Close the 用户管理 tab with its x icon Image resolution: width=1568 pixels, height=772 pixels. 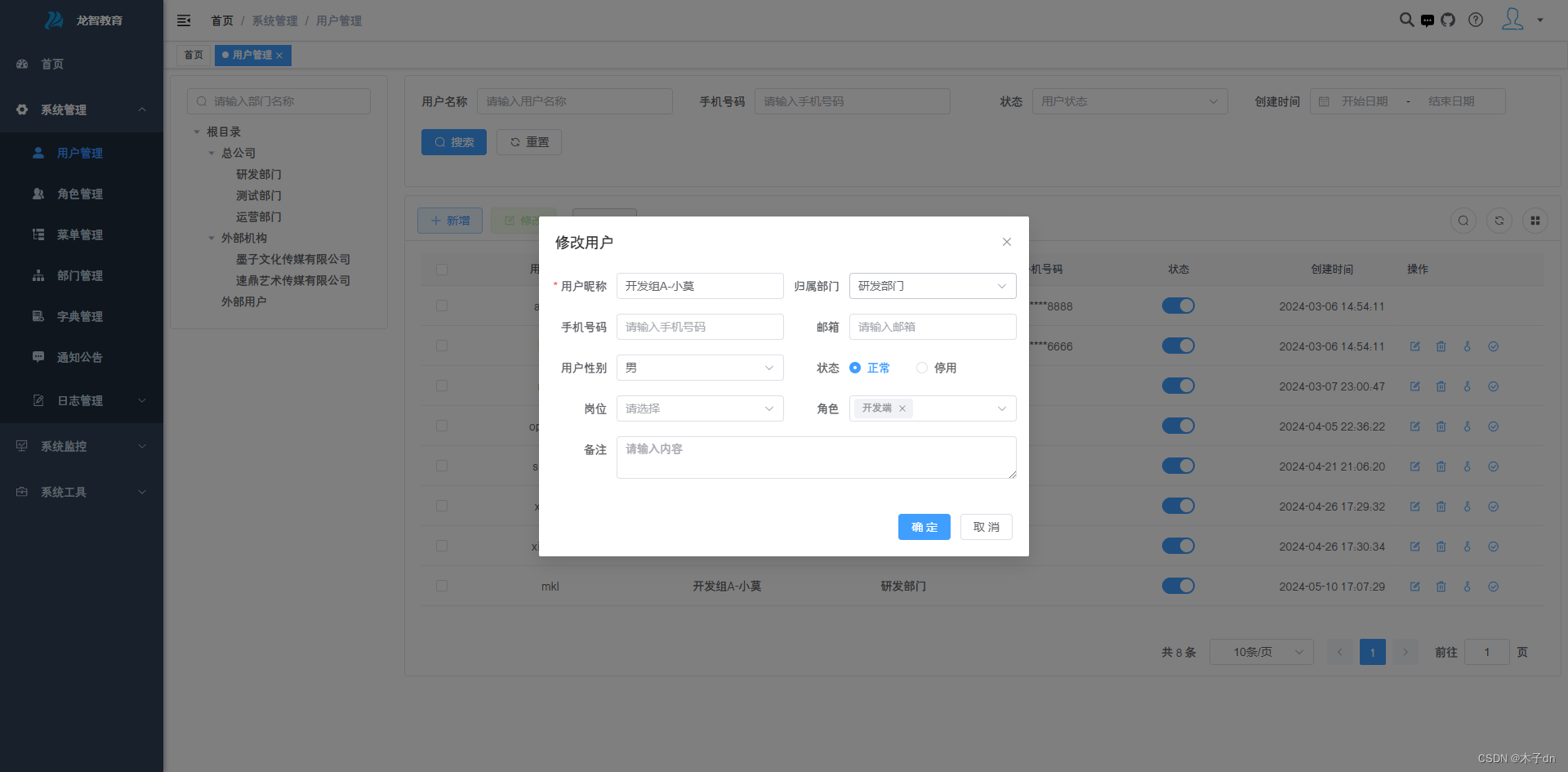279,56
